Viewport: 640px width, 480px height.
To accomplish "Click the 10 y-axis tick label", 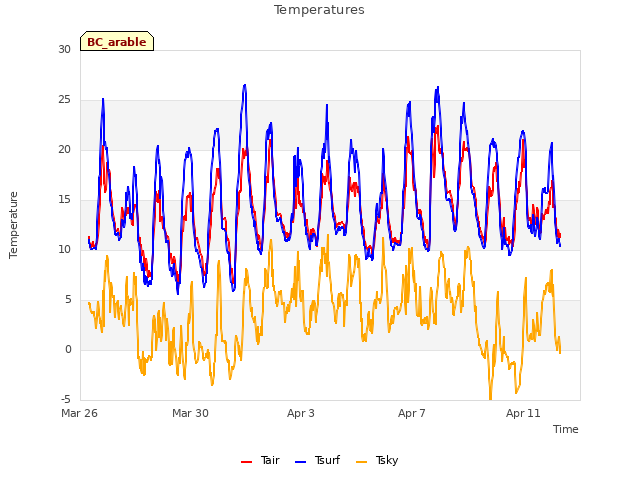I will coord(64,249).
